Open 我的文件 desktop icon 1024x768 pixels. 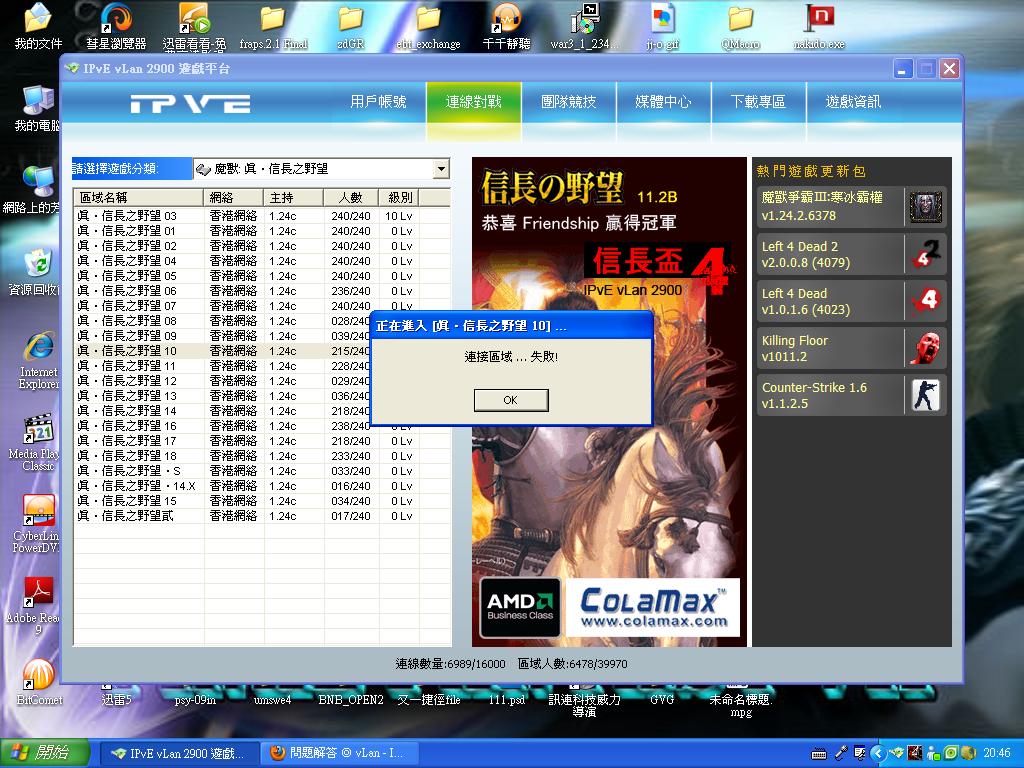click(39, 26)
